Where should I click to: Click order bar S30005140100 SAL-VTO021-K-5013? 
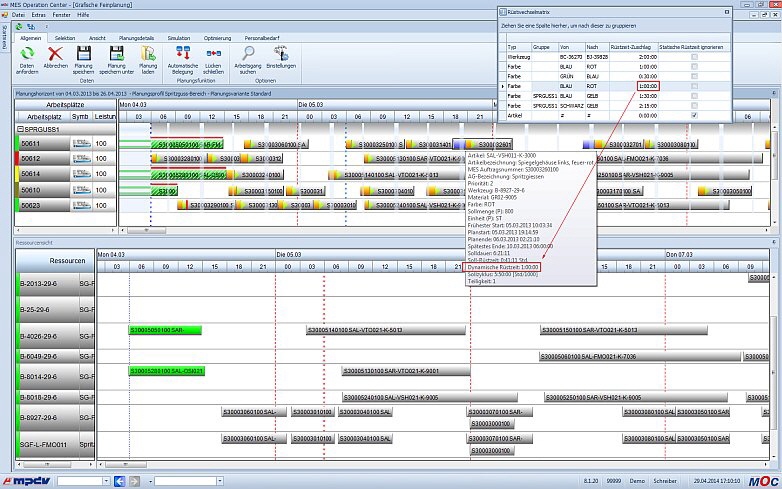[x=386, y=330]
